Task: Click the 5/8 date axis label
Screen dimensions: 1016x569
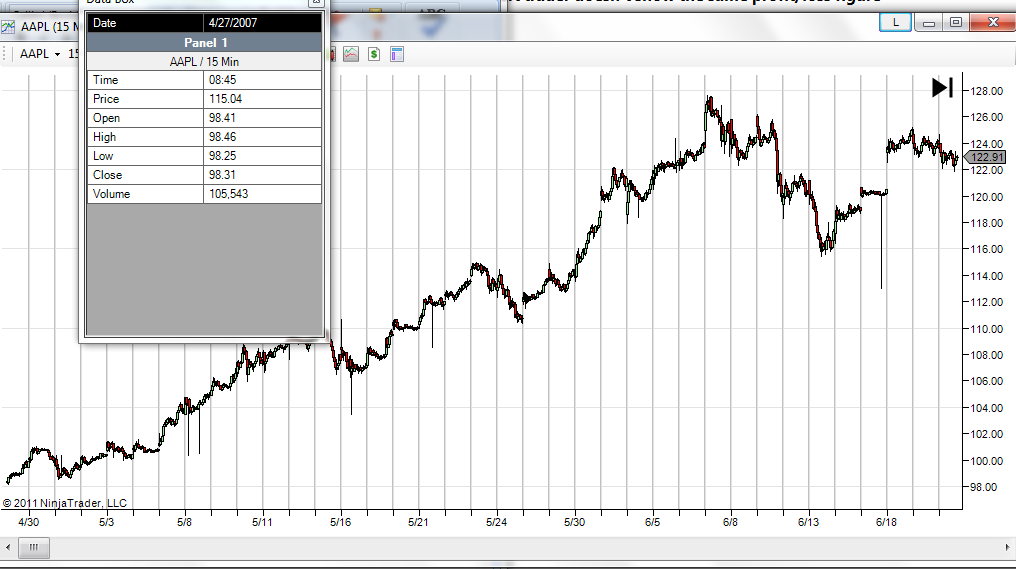Action: (185, 522)
